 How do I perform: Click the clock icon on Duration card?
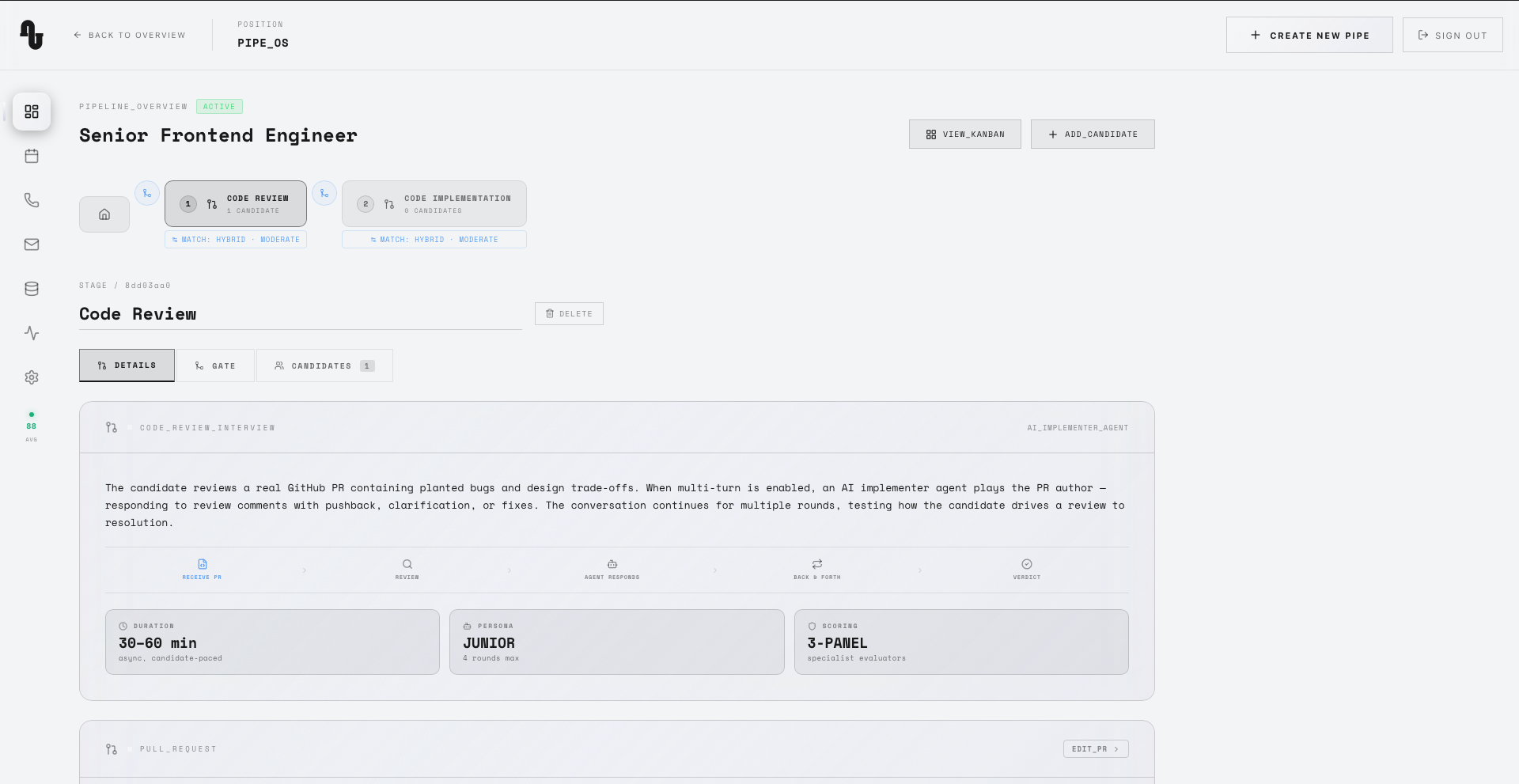click(x=123, y=626)
